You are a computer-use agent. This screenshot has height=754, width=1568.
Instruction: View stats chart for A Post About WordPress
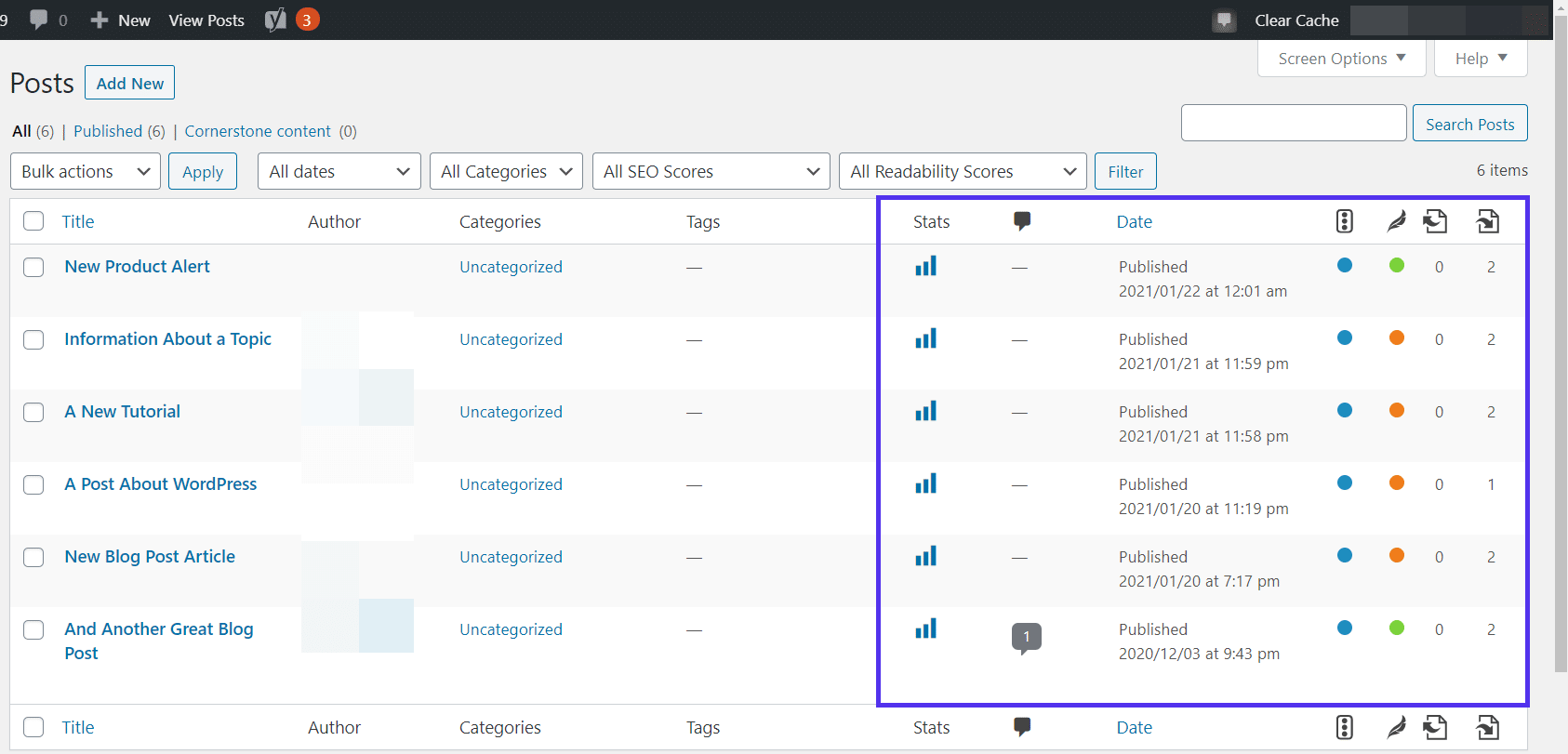pos(925,484)
